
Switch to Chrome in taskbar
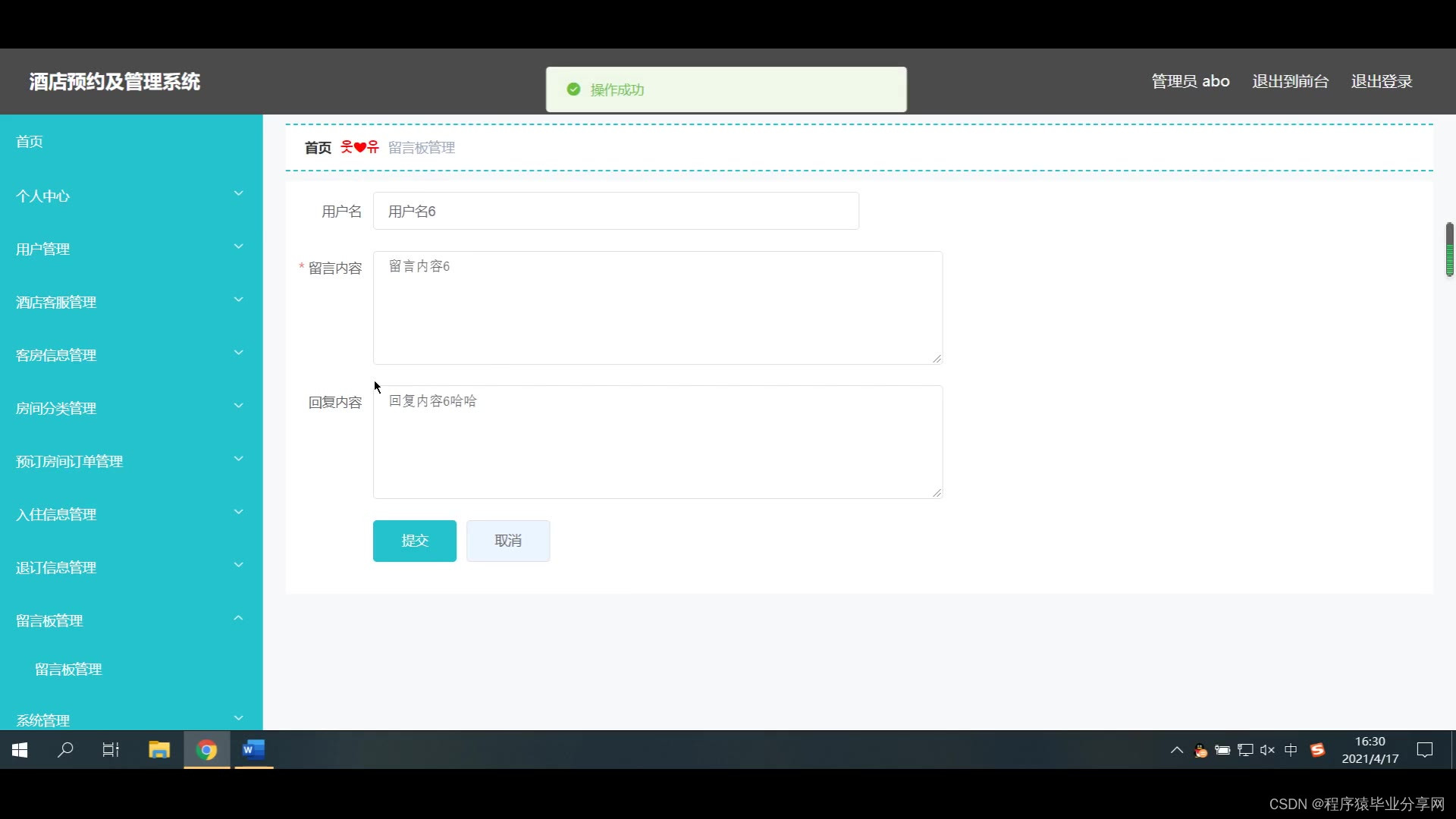click(206, 750)
